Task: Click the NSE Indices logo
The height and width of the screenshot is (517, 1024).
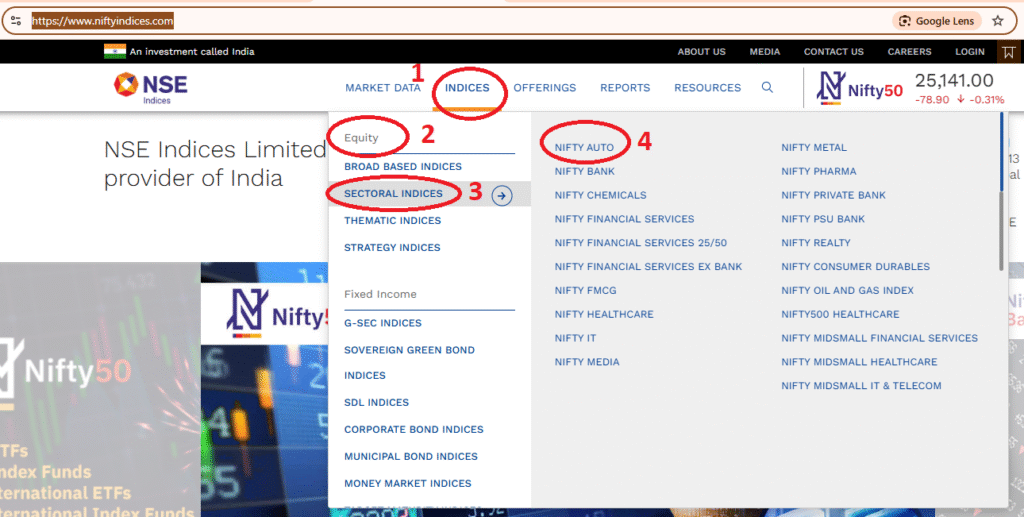Action: click(150, 87)
